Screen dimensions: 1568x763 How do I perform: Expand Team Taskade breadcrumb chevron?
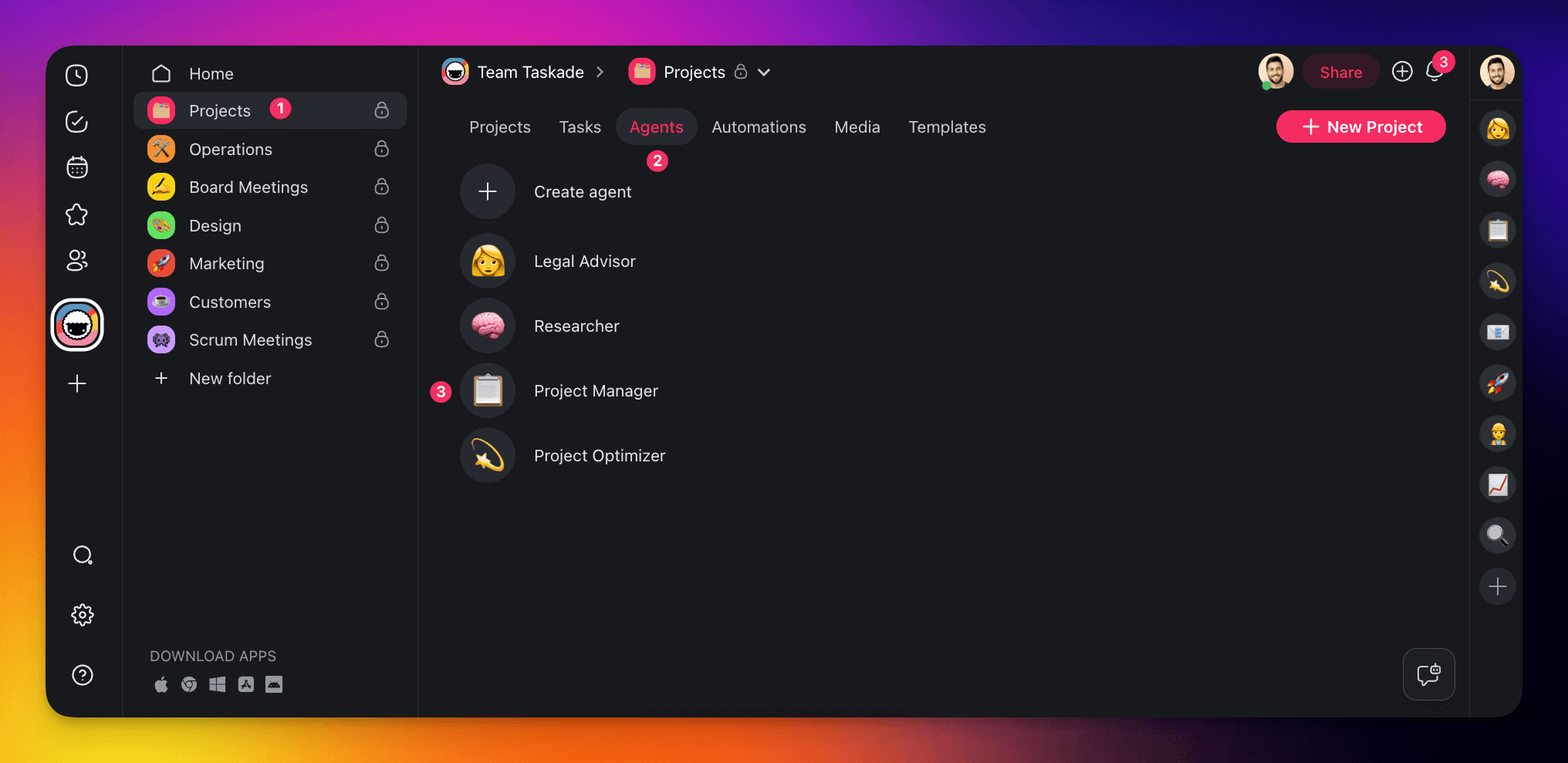tap(600, 73)
